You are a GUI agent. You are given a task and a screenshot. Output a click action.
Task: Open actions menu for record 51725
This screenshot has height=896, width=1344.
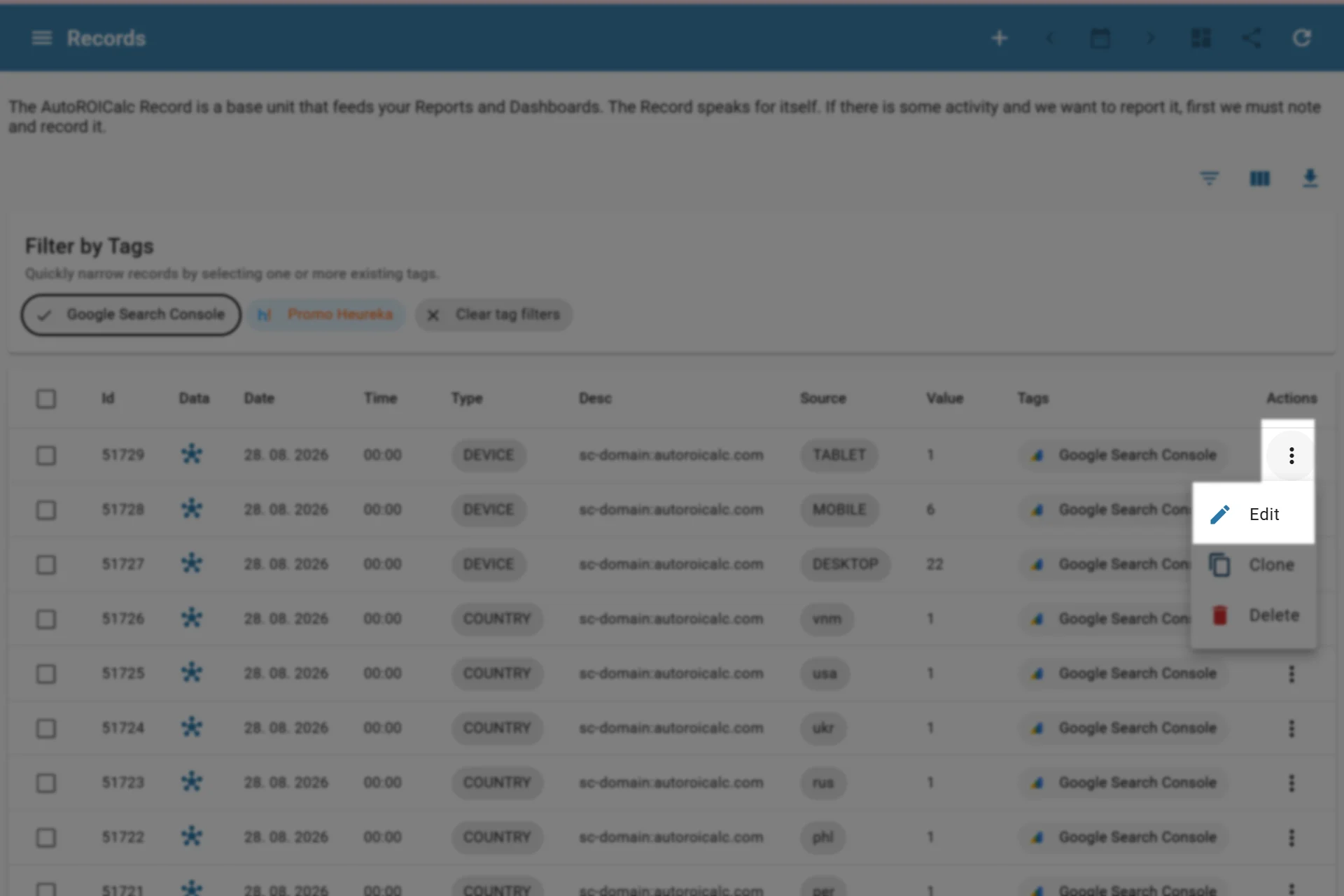coord(1291,674)
